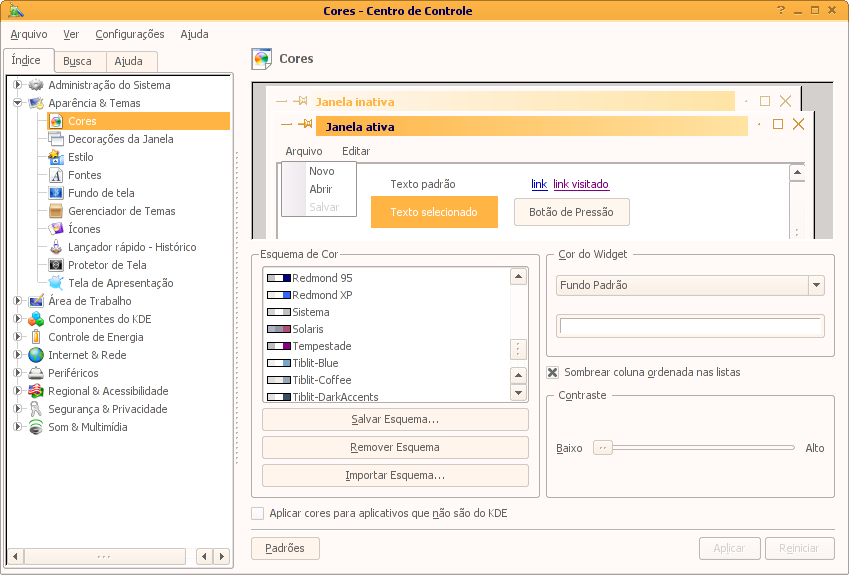Expand the Componentes do KDE node
This screenshot has height=575, width=849.
[x=17, y=318]
